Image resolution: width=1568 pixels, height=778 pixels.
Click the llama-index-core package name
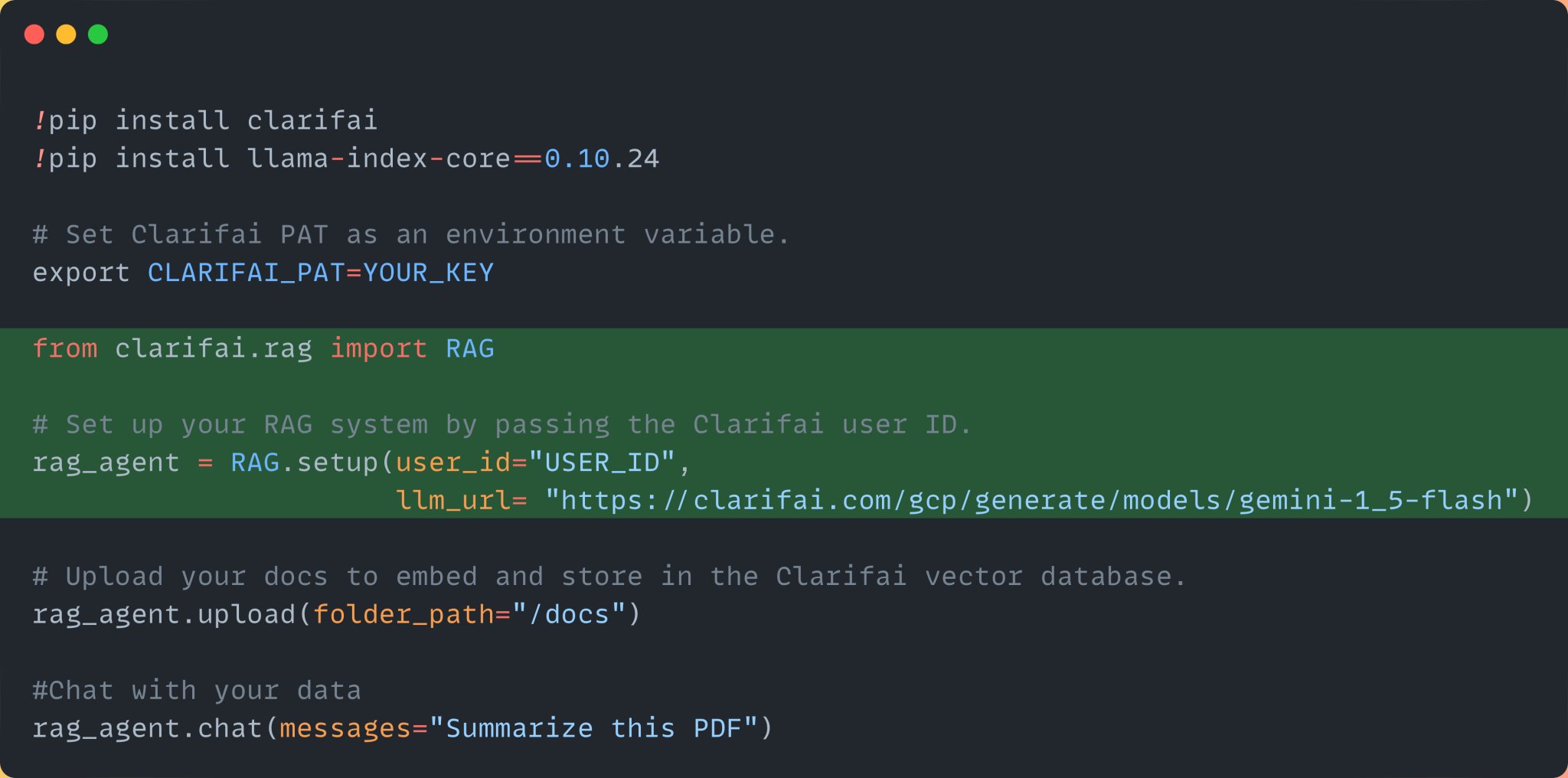click(x=378, y=159)
